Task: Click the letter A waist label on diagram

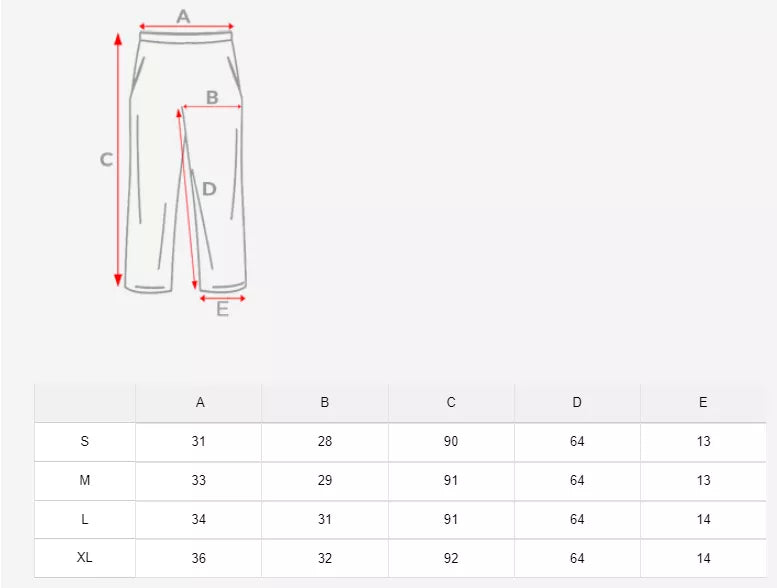Action: pyautogui.click(x=183, y=15)
